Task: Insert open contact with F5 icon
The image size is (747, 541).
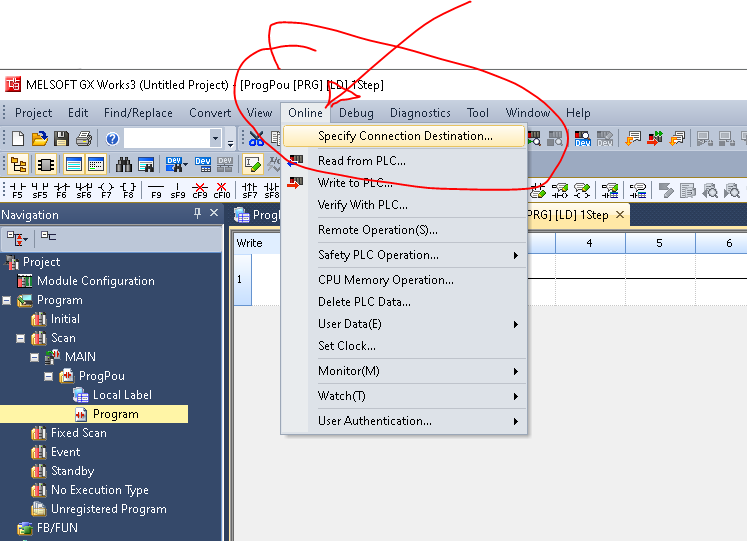Action: tap(18, 190)
